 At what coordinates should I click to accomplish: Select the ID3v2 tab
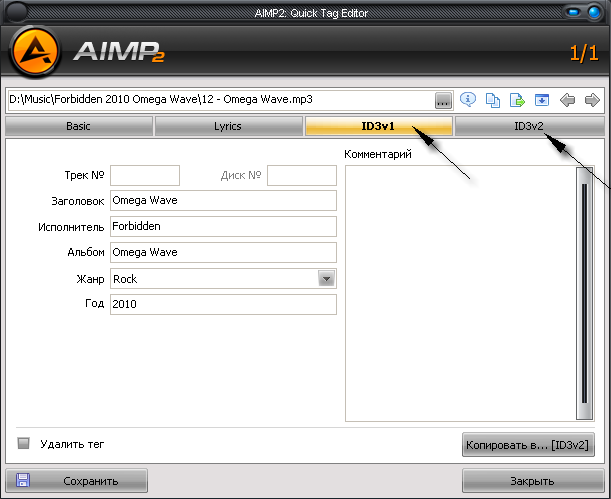[529, 127]
